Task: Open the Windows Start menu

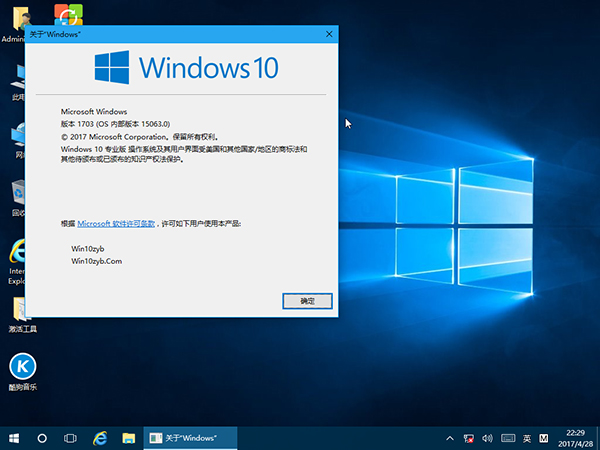Action: tap(14, 438)
